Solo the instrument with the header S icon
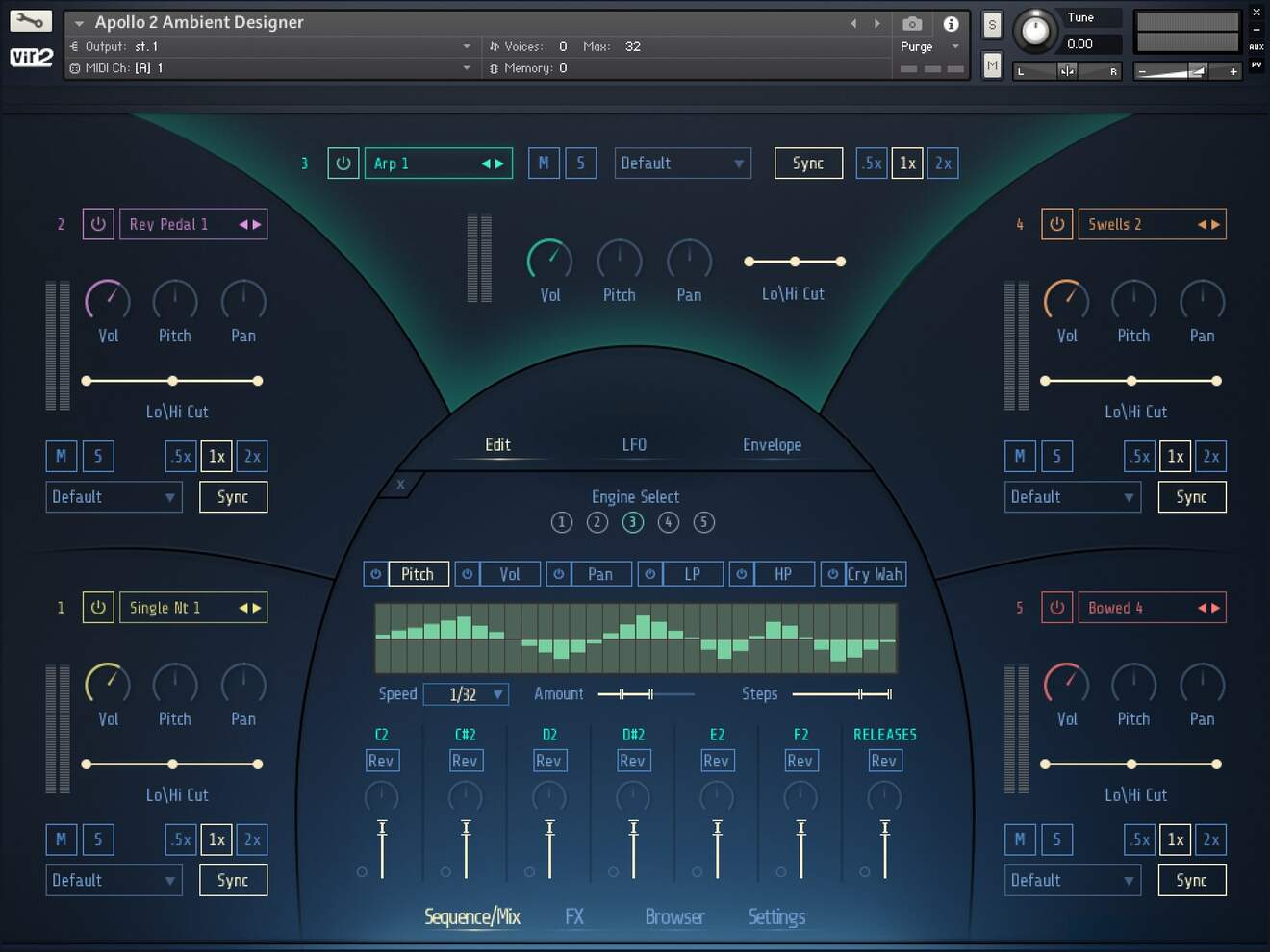Screen dimensions: 1270x952 point(991,24)
